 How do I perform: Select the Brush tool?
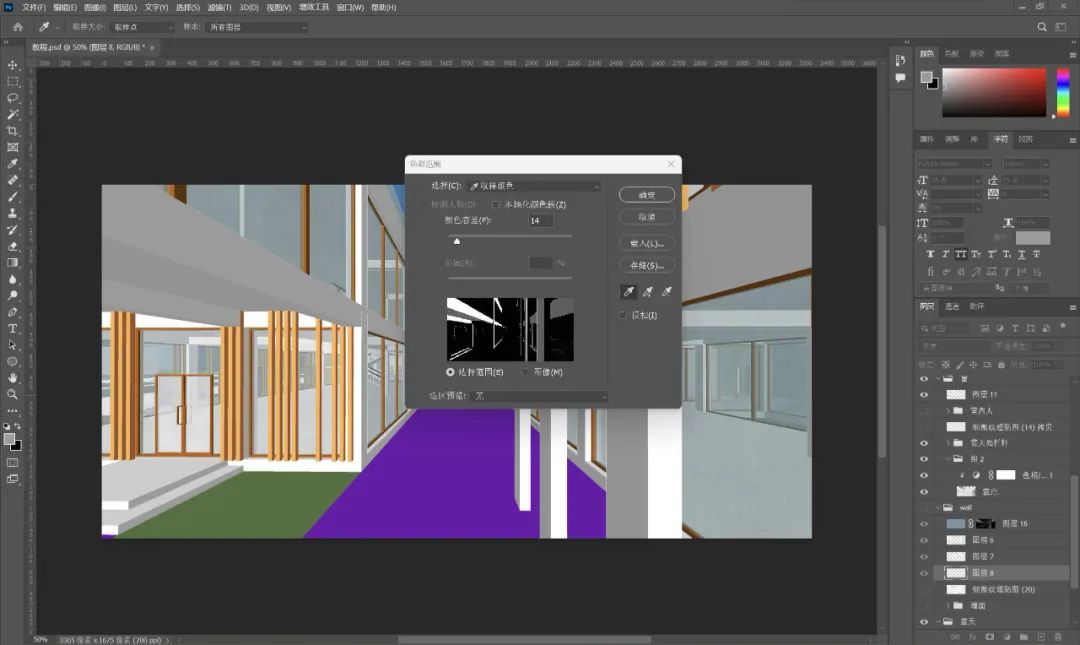tap(12, 197)
